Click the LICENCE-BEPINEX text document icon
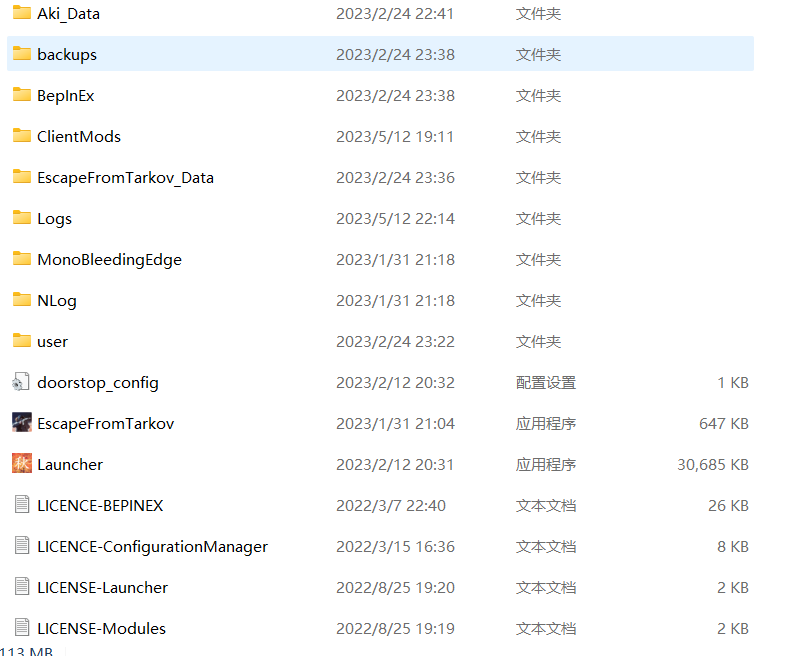The height and width of the screenshot is (656, 802). [x=22, y=505]
